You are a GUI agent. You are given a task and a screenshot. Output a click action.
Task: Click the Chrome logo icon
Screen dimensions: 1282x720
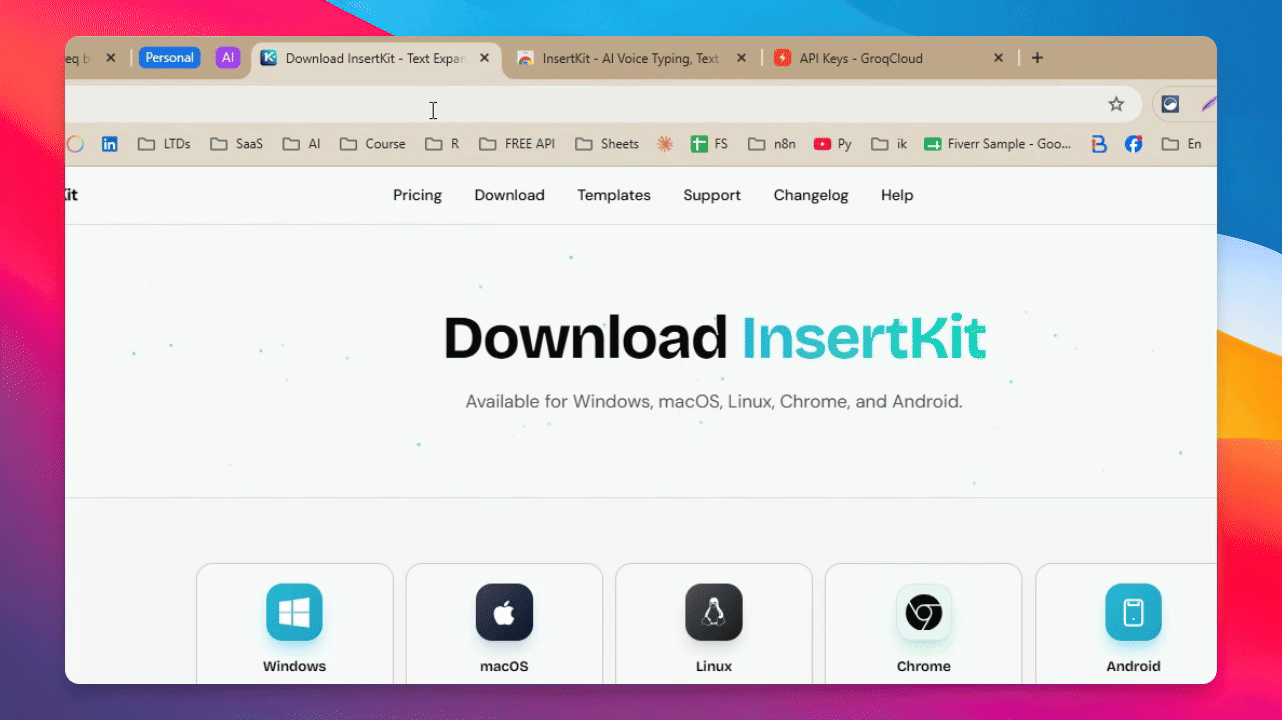924,612
